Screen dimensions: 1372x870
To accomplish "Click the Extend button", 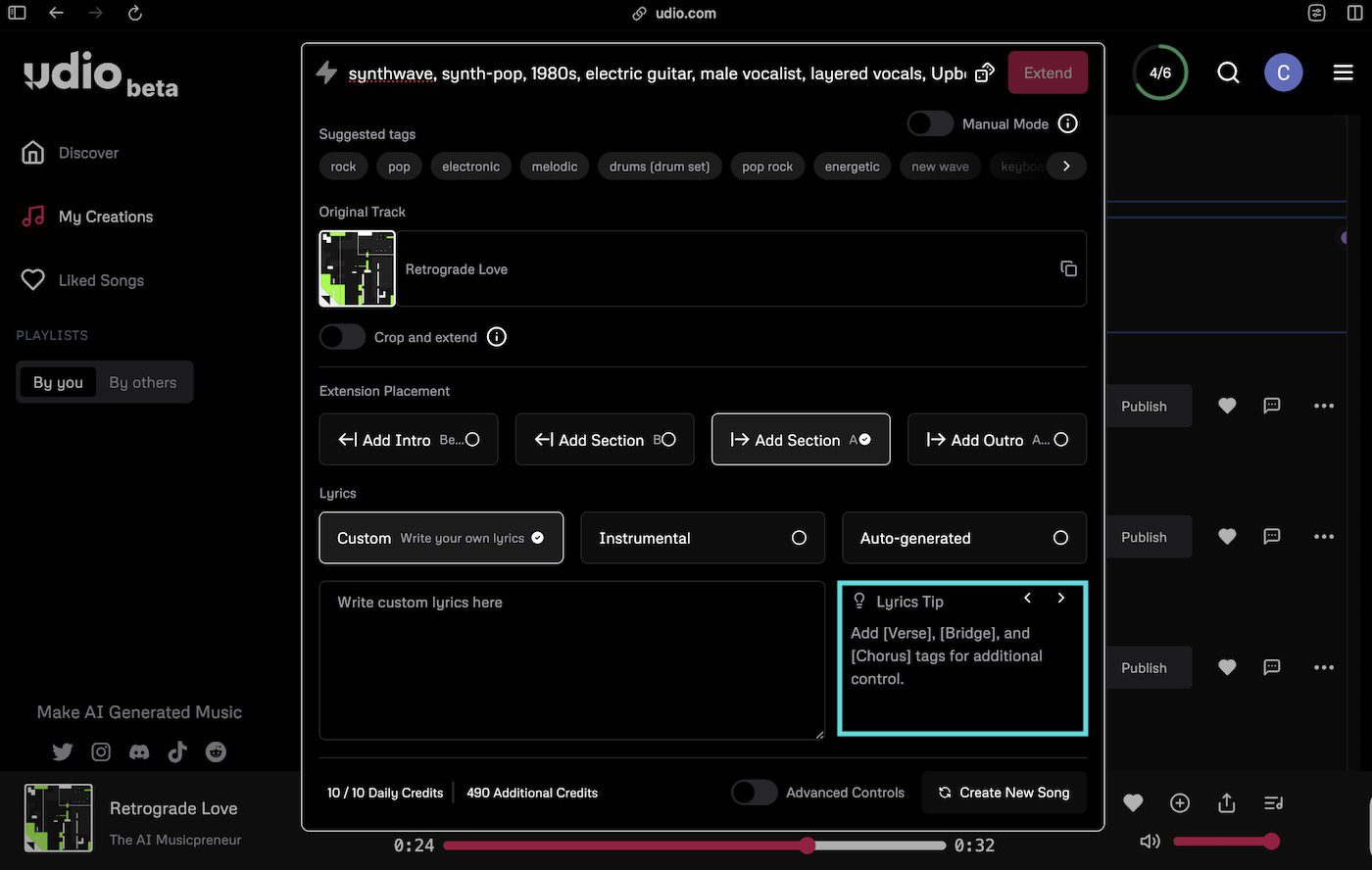I will point(1047,72).
